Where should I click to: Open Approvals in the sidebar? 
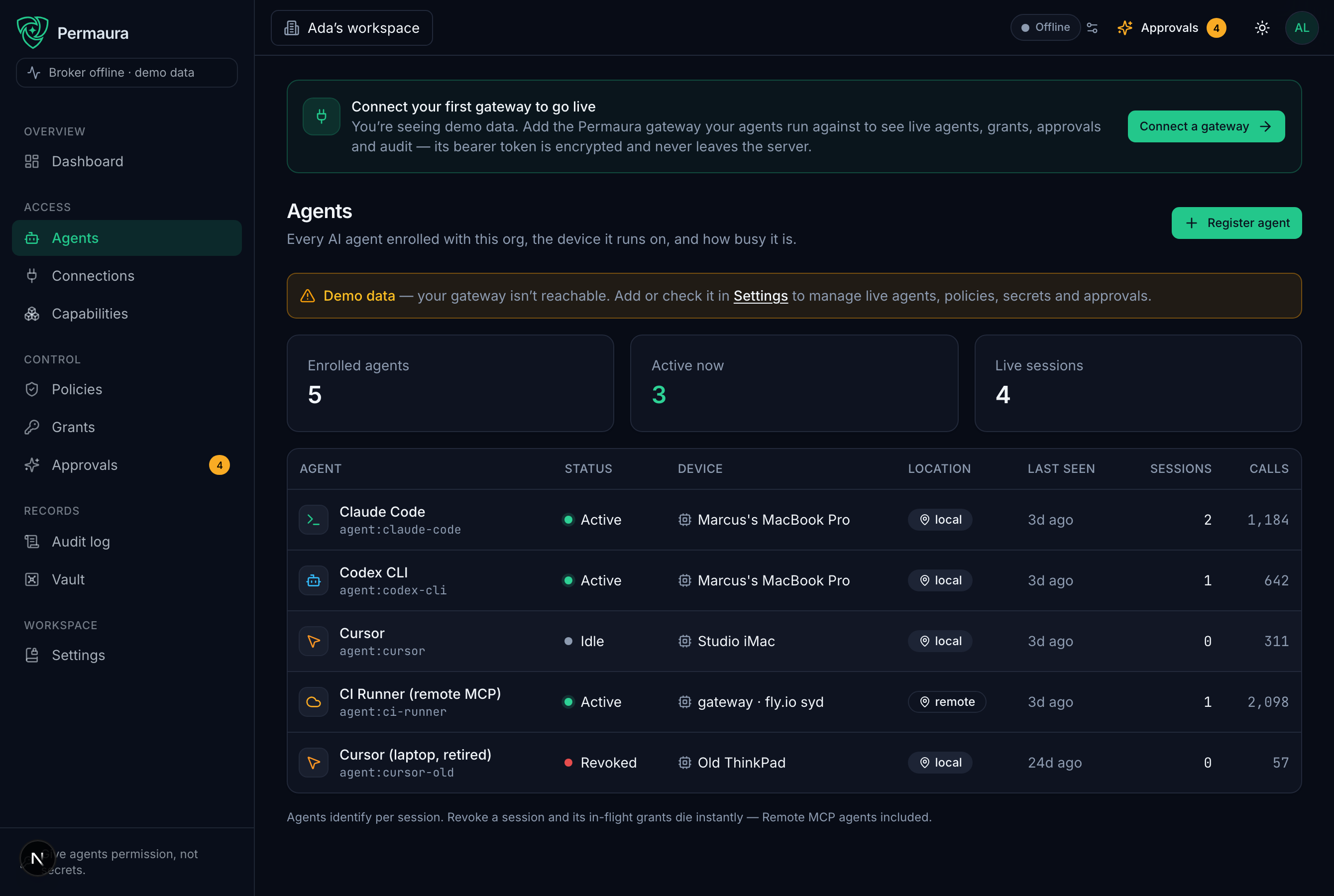point(127,465)
